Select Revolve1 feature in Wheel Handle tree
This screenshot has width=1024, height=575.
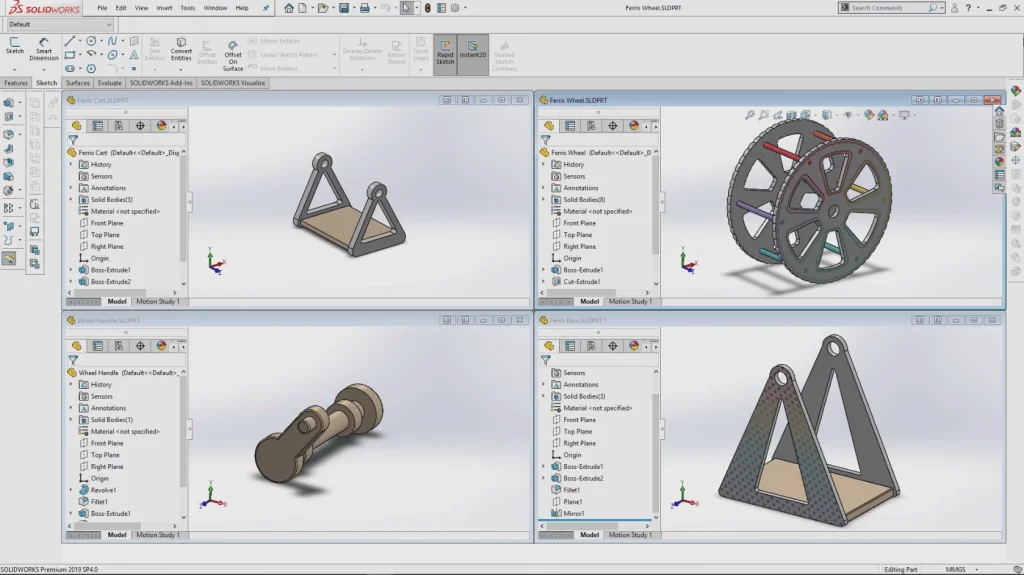coord(103,490)
